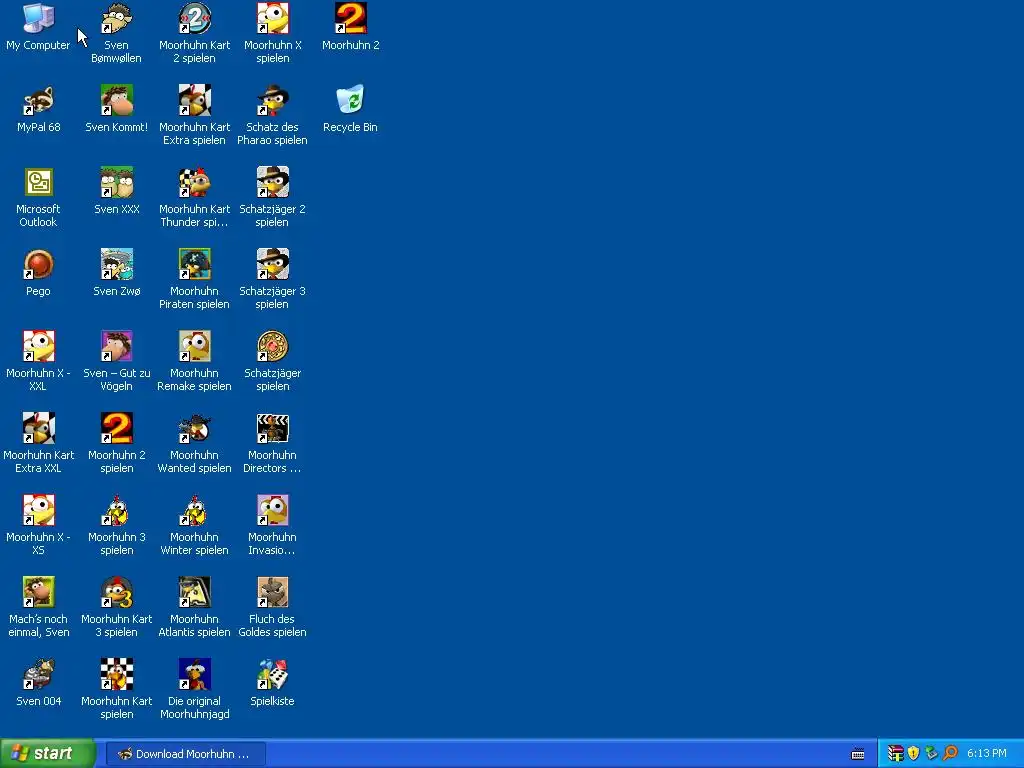Select Schatz des Pharao spielen icon

click(272, 100)
